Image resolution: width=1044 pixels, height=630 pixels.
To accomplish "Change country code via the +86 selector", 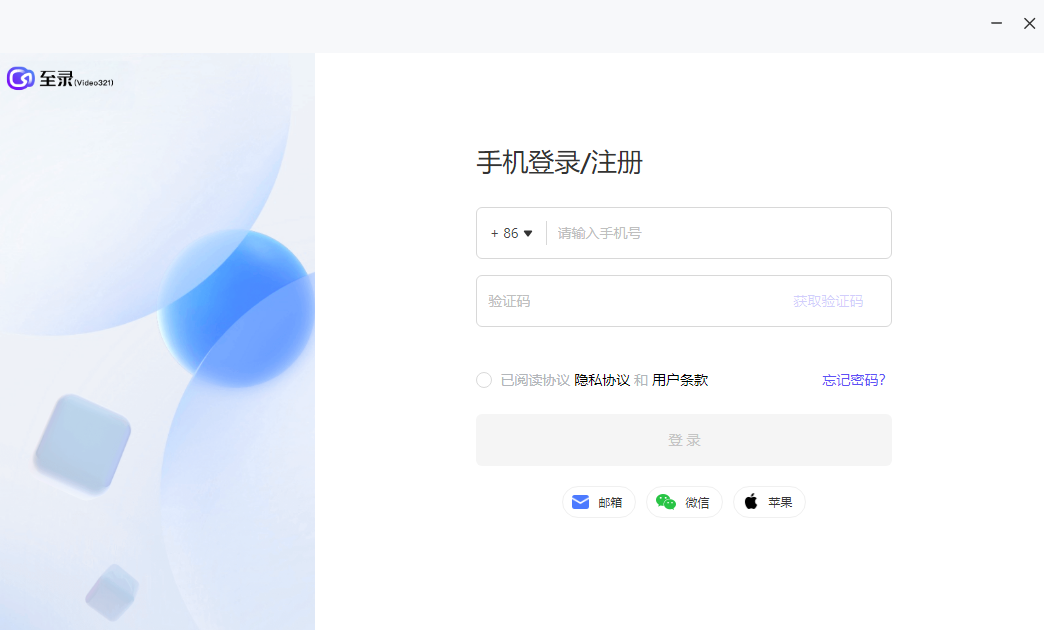I will pyautogui.click(x=511, y=233).
